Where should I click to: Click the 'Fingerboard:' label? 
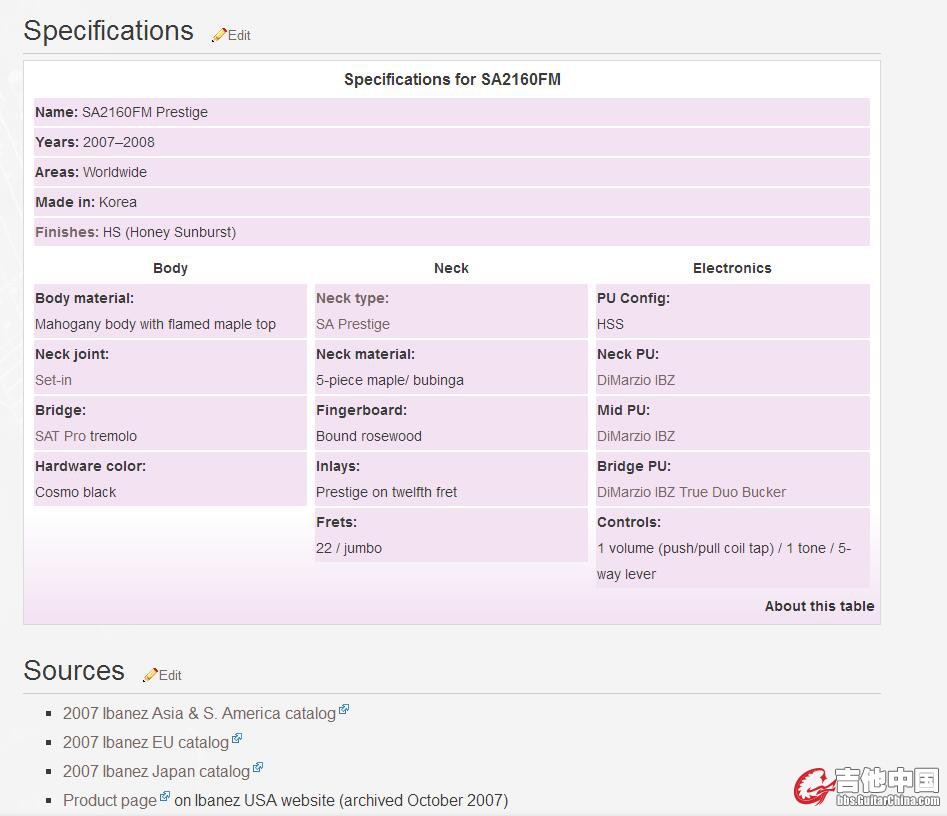point(361,410)
